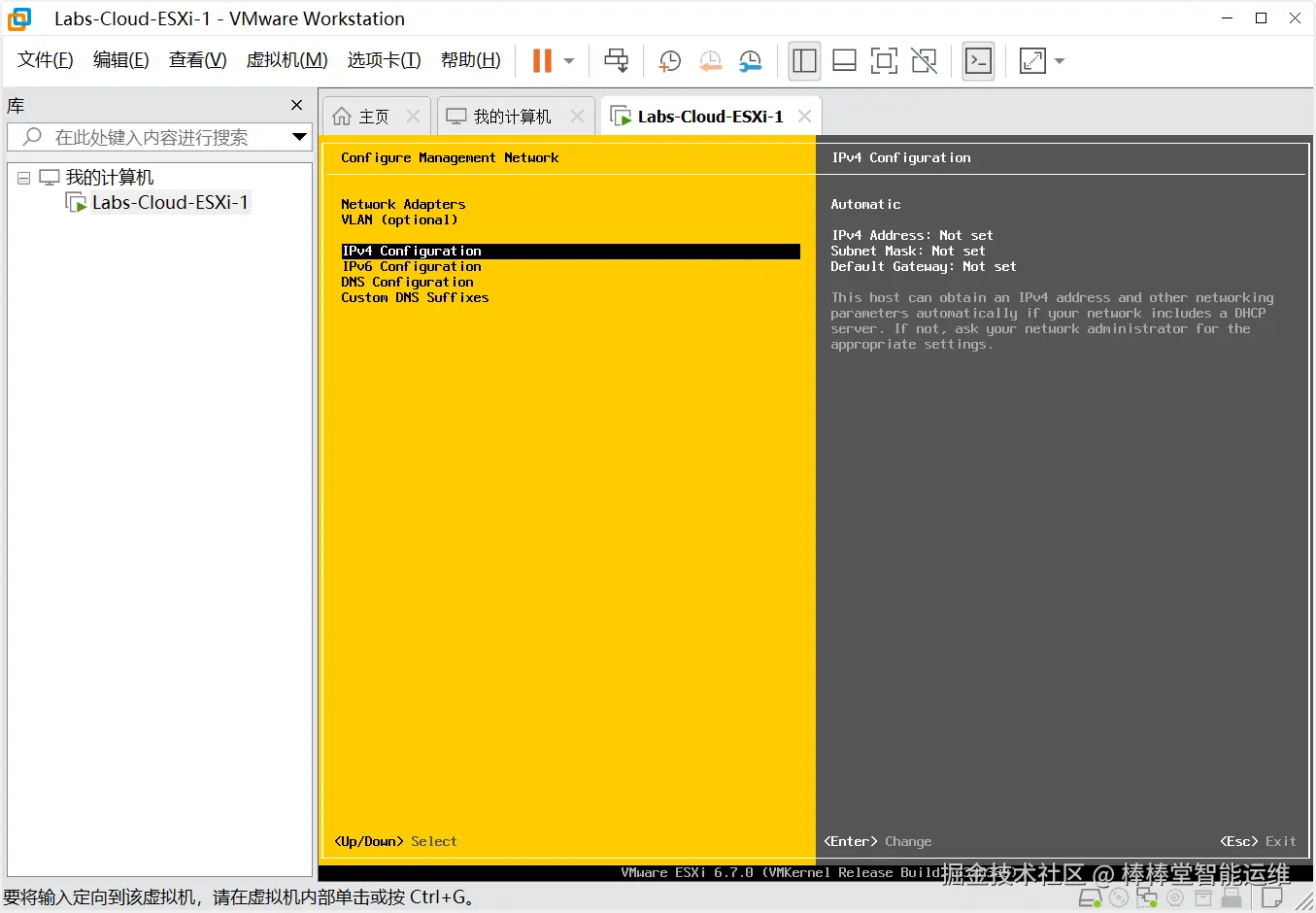Image resolution: width=1316 pixels, height=913 pixels.
Task: Send Ctrl+Alt+Del to the virtual machine
Action: pyautogui.click(x=616, y=60)
